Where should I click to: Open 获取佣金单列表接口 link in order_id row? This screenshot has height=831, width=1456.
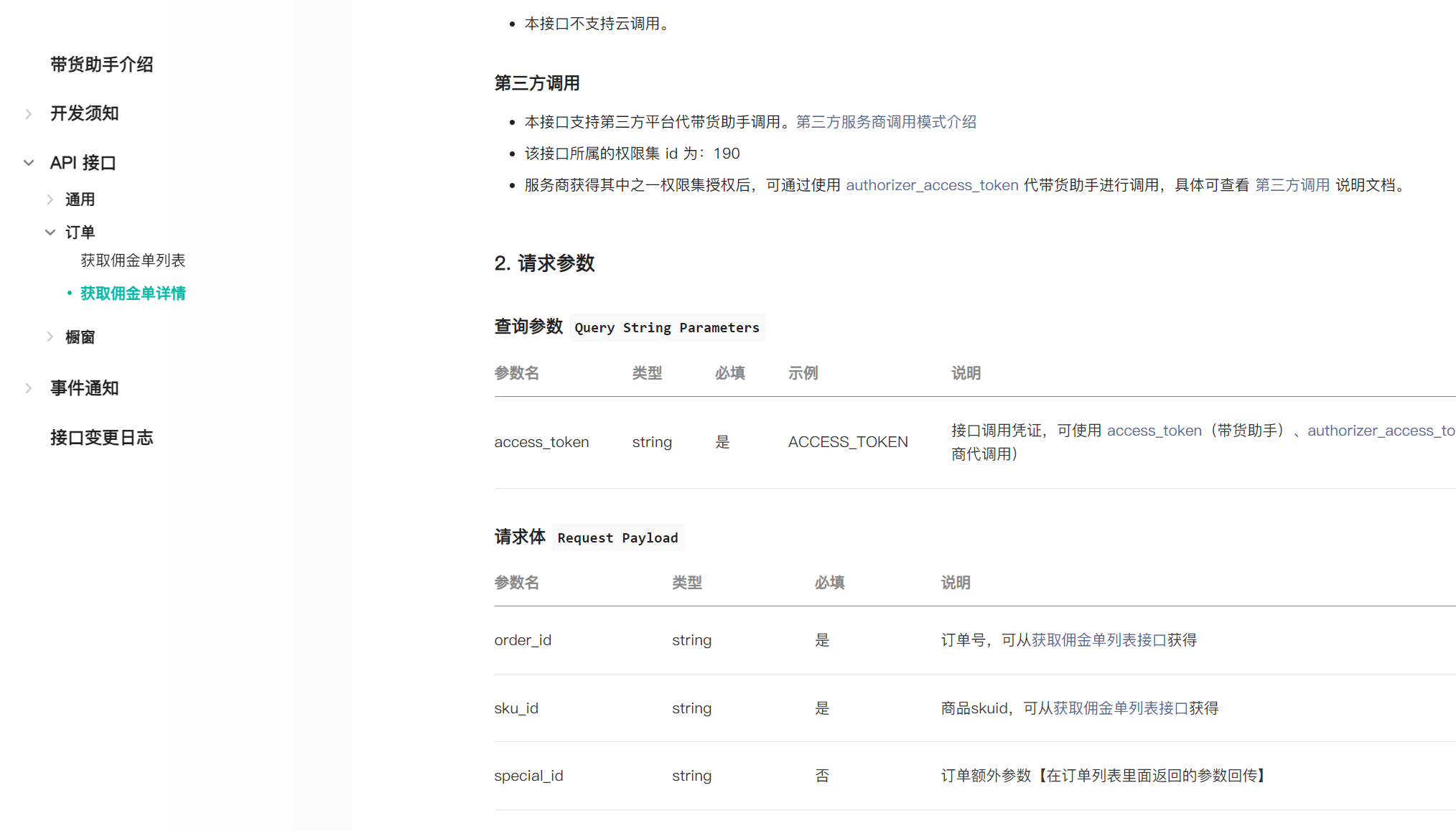coord(1098,640)
